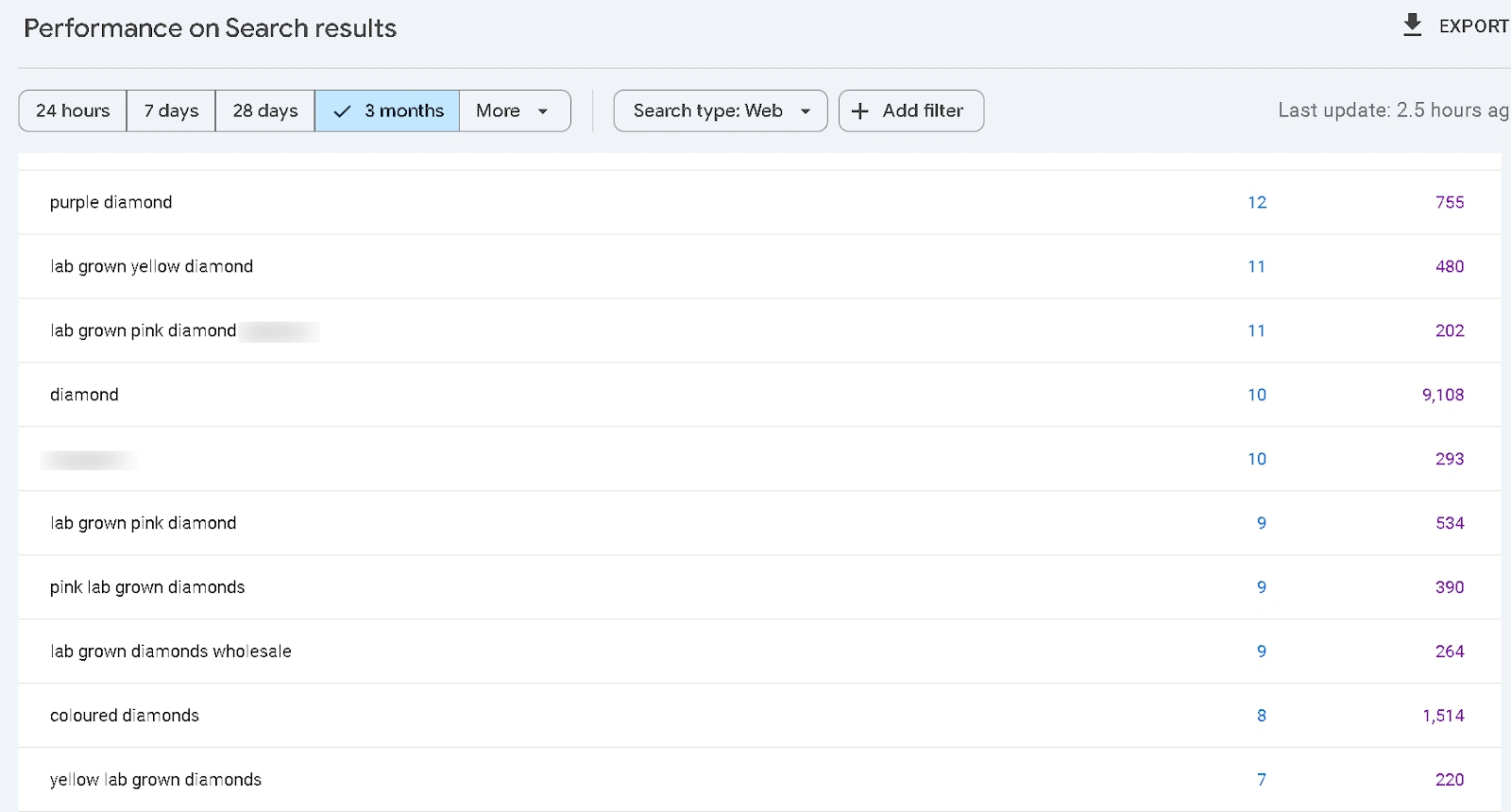The width and height of the screenshot is (1511, 812).
Task: Click the 8 clicks value for coloured diamonds
Action: coord(1262,716)
